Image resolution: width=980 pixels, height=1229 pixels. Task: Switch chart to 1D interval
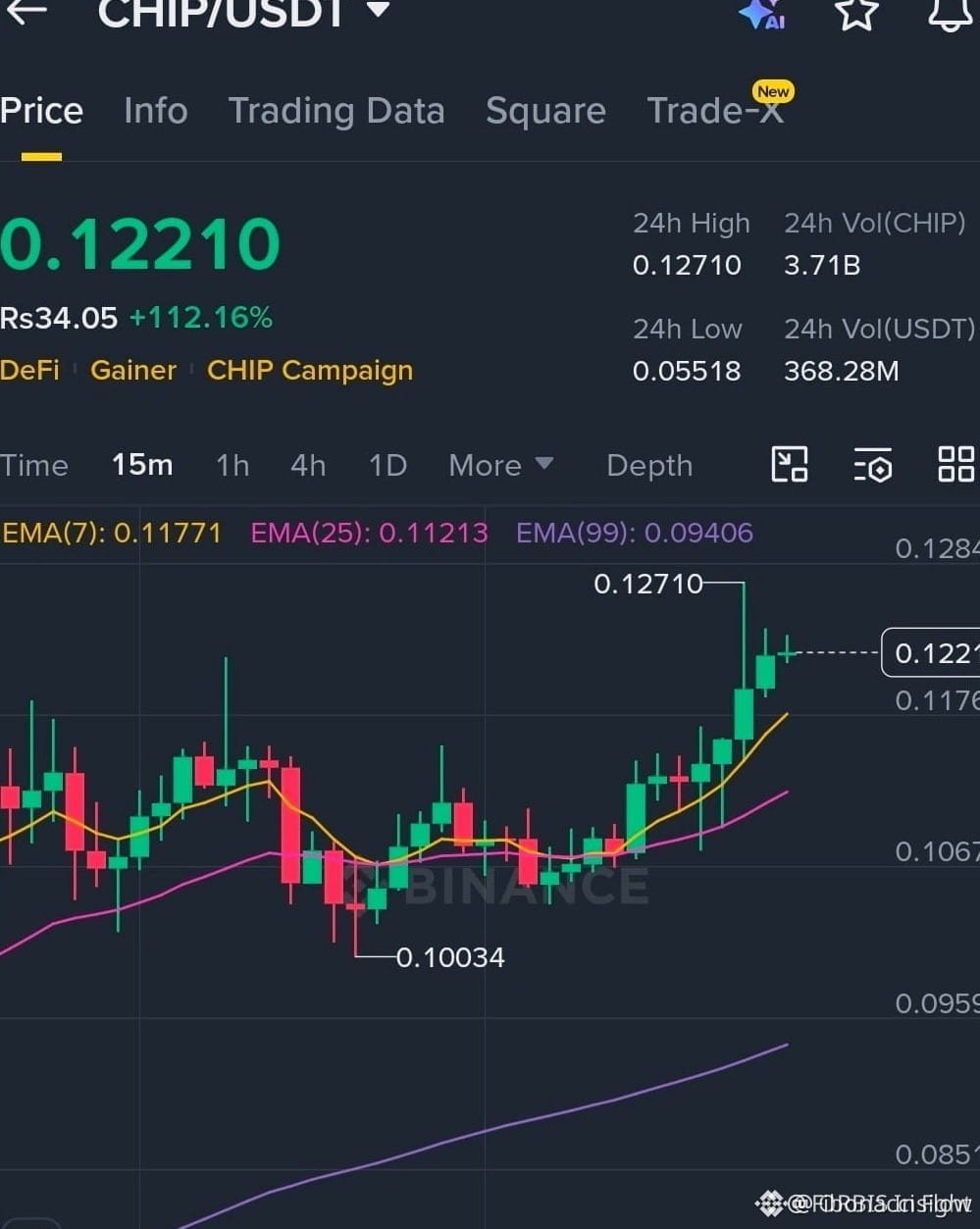(x=387, y=465)
